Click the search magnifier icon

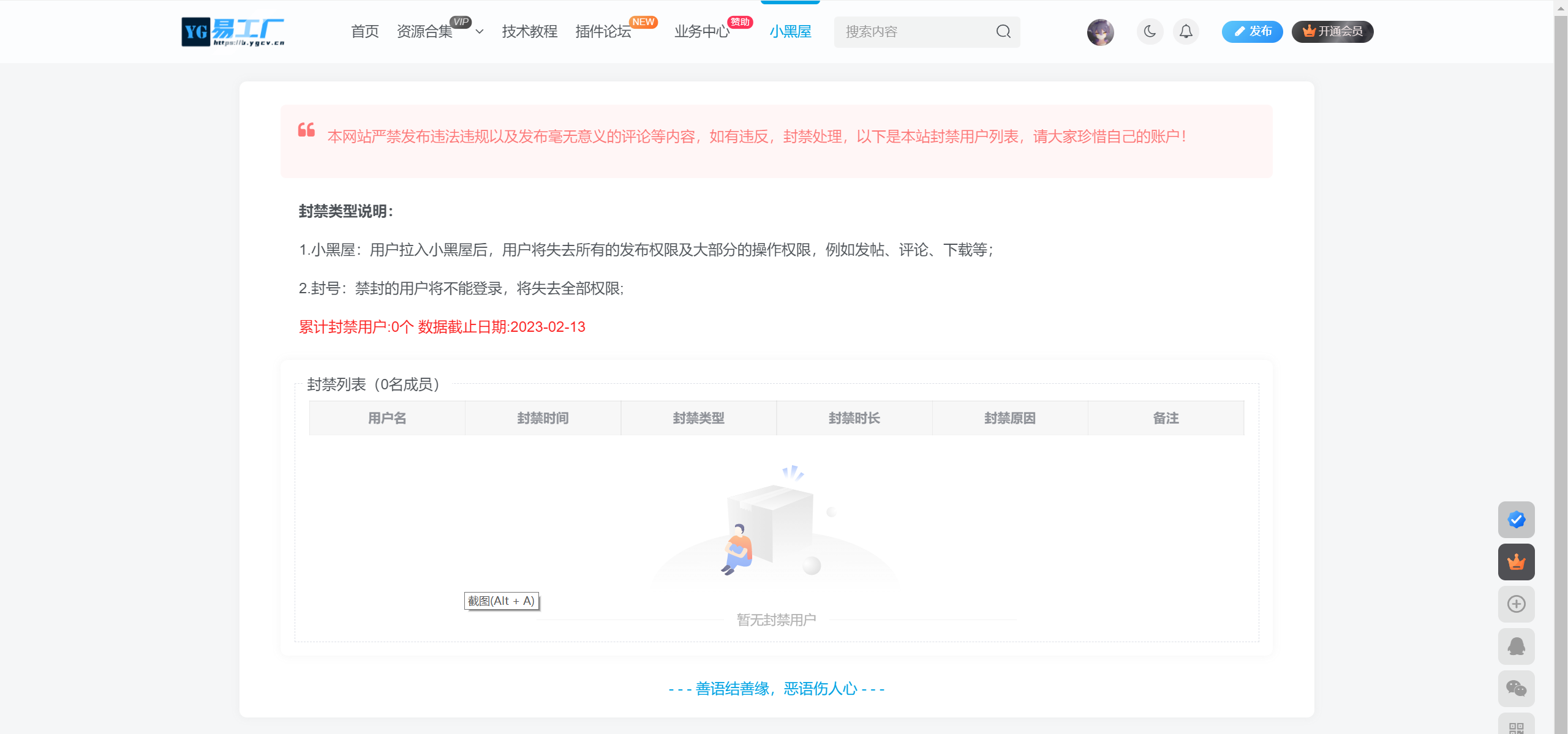tap(1003, 31)
